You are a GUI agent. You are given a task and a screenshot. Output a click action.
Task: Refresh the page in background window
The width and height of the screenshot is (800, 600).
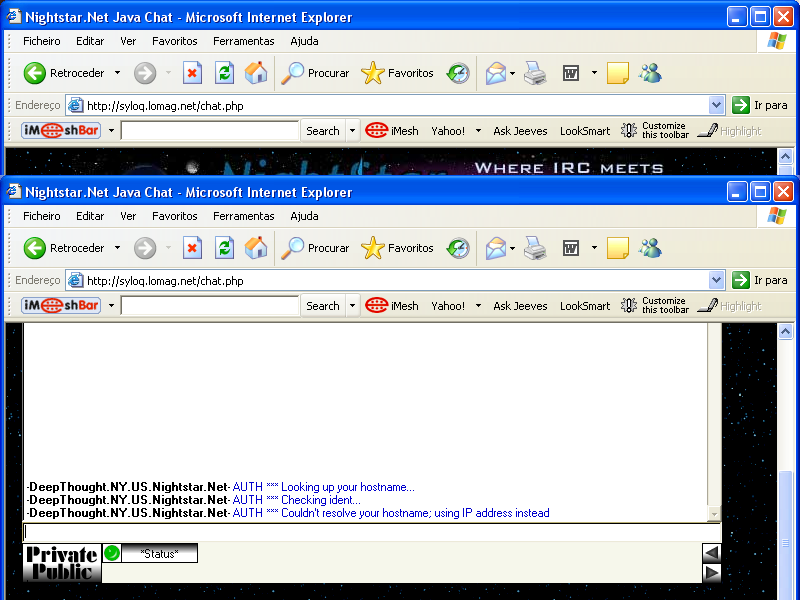(x=224, y=73)
